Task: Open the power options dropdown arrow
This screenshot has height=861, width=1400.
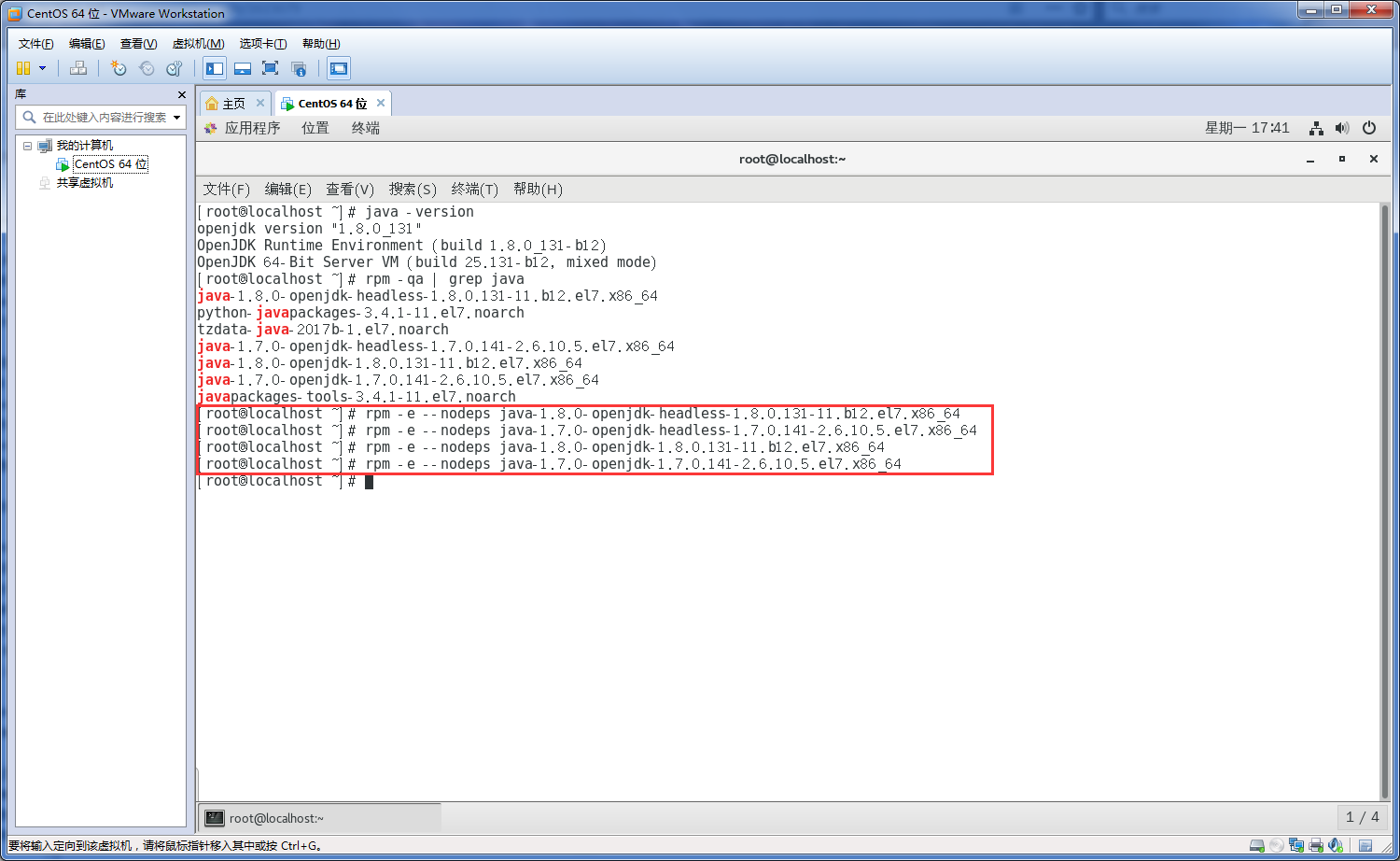Action: 42,68
